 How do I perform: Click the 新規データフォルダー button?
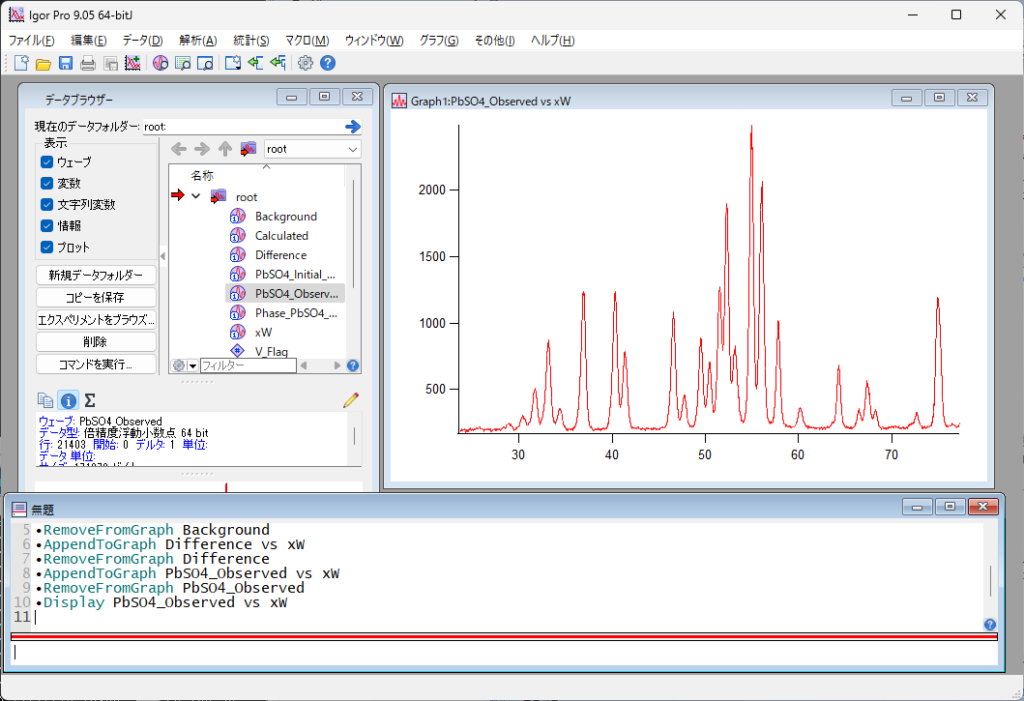[96, 276]
